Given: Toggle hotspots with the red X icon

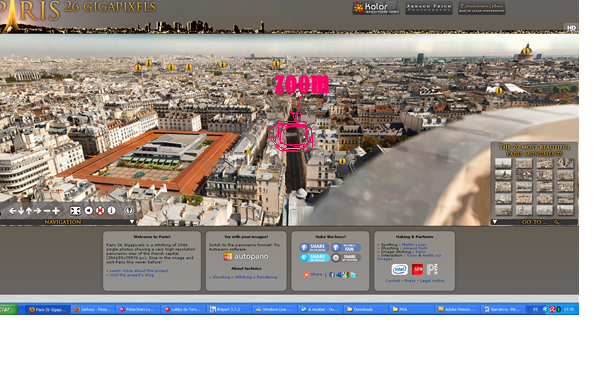Looking at the screenshot, I should point(100,210).
